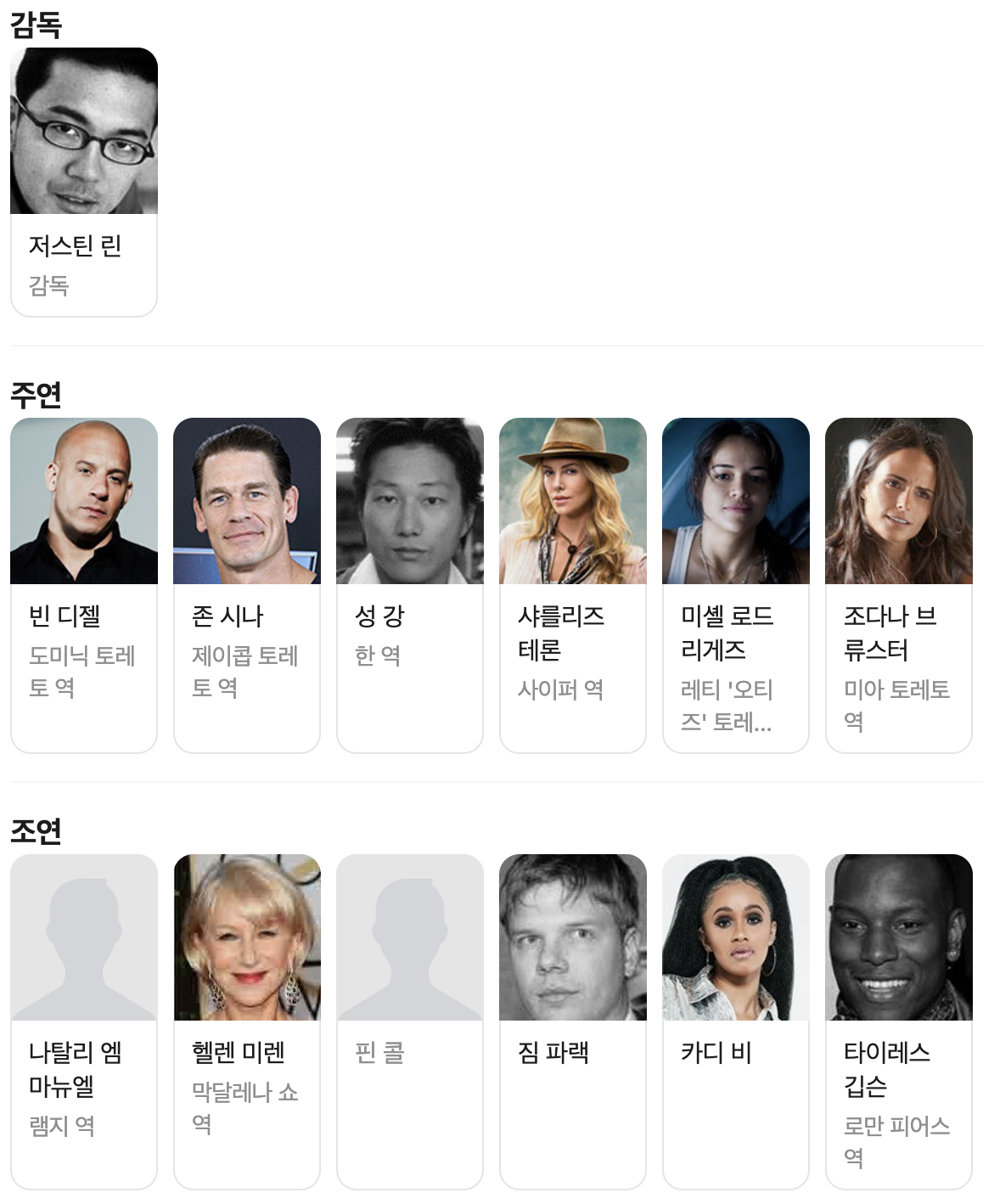Open the 타이레스 깁슨 portrait
This screenshot has height=1204, width=983.
(x=899, y=937)
